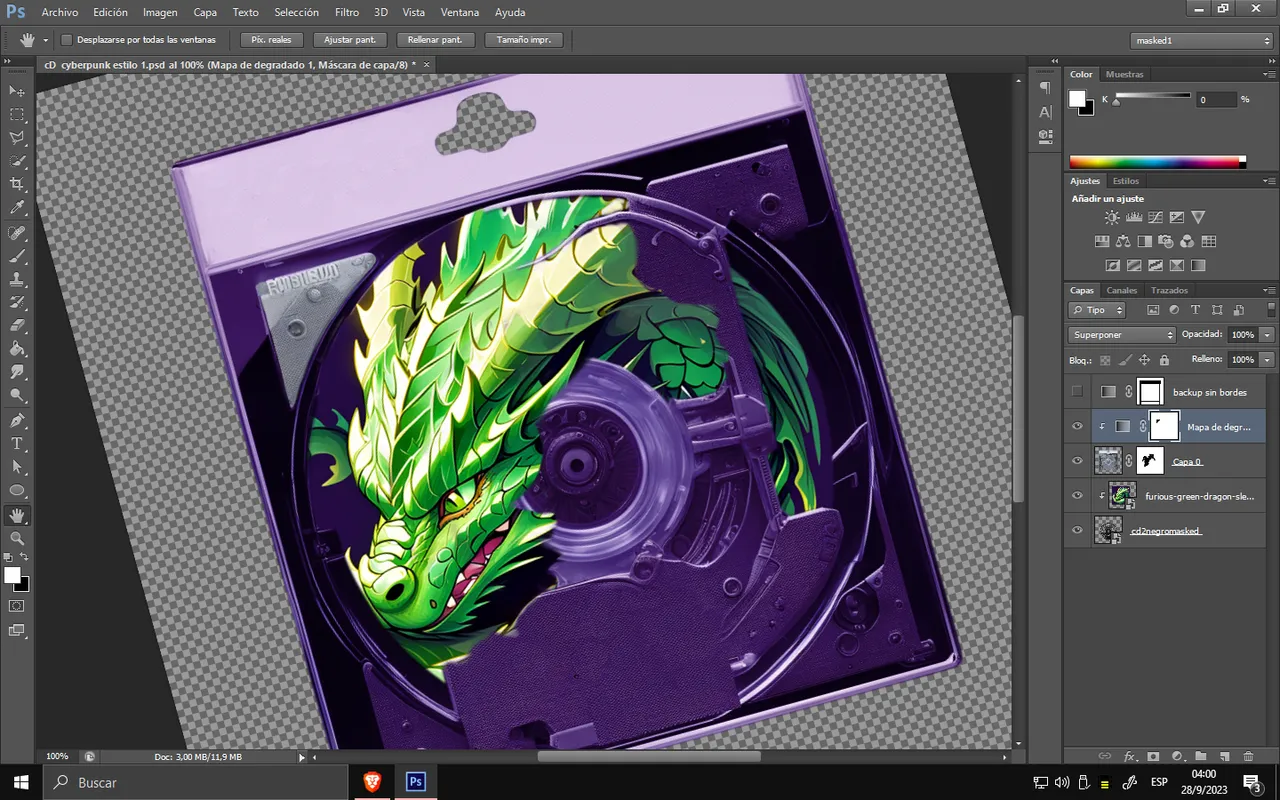Check 'Desplazarse por todas las ventanas'
This screenshot has width=1280, height=800.
pyautogui.click(x=67, y=40)
